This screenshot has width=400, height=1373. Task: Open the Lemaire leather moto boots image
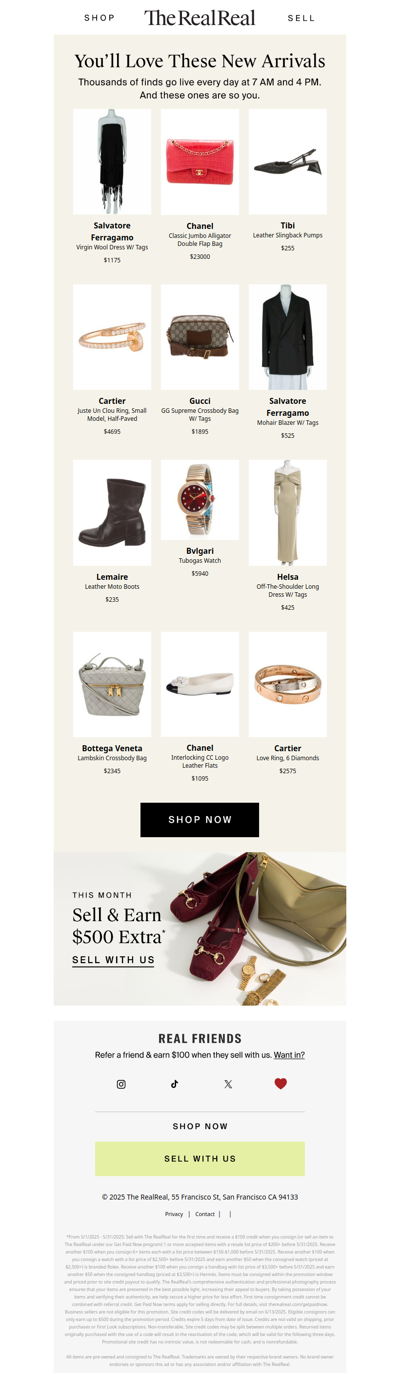[x=112, y=513]
